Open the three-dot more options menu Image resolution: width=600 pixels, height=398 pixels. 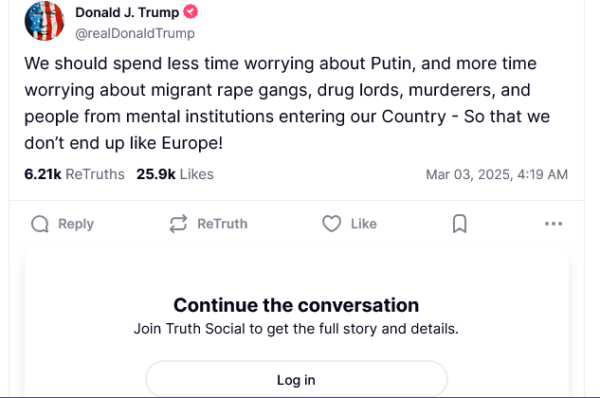pos(553,224)
